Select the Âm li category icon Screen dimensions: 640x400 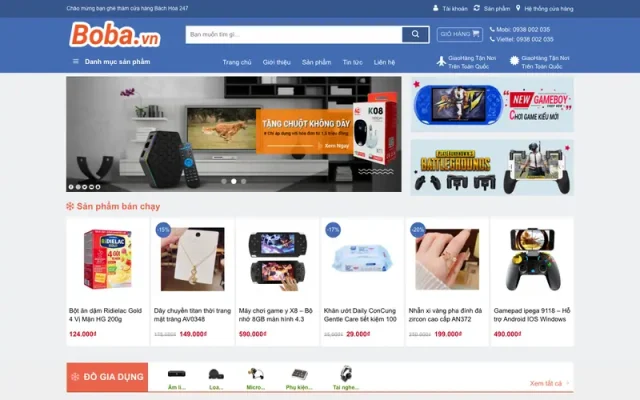click(177, 374)
